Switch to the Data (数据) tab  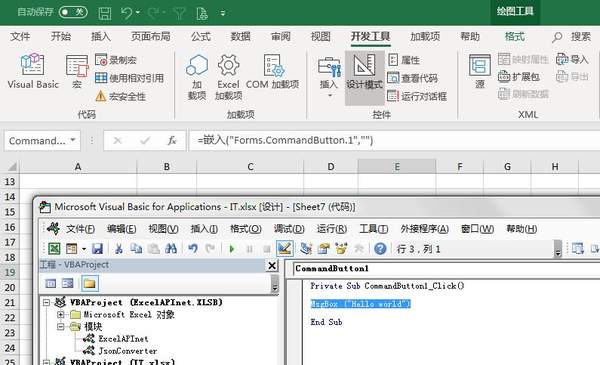tap(241, 37)
